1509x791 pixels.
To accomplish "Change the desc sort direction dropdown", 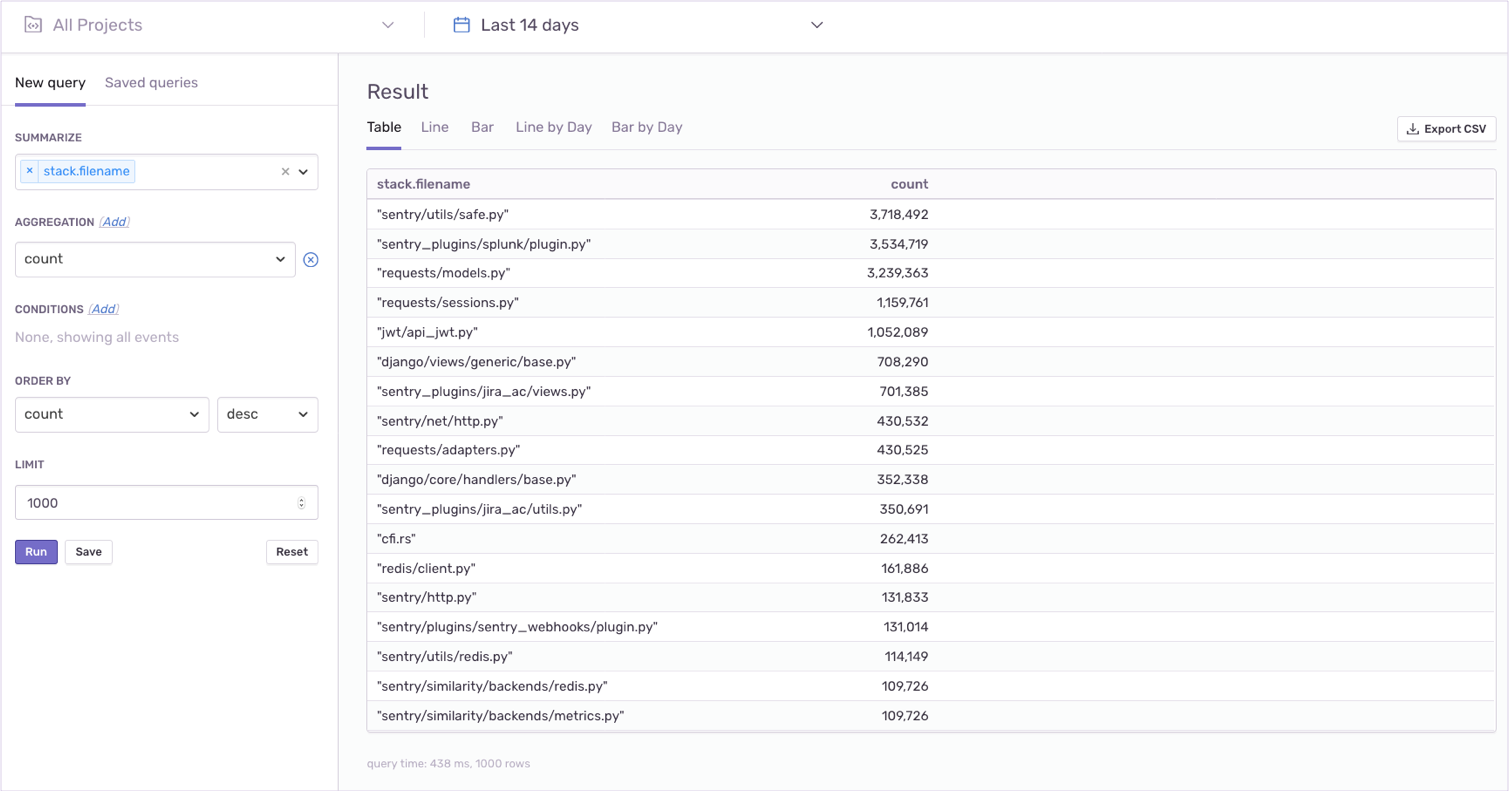I will (x=267, y=414).
